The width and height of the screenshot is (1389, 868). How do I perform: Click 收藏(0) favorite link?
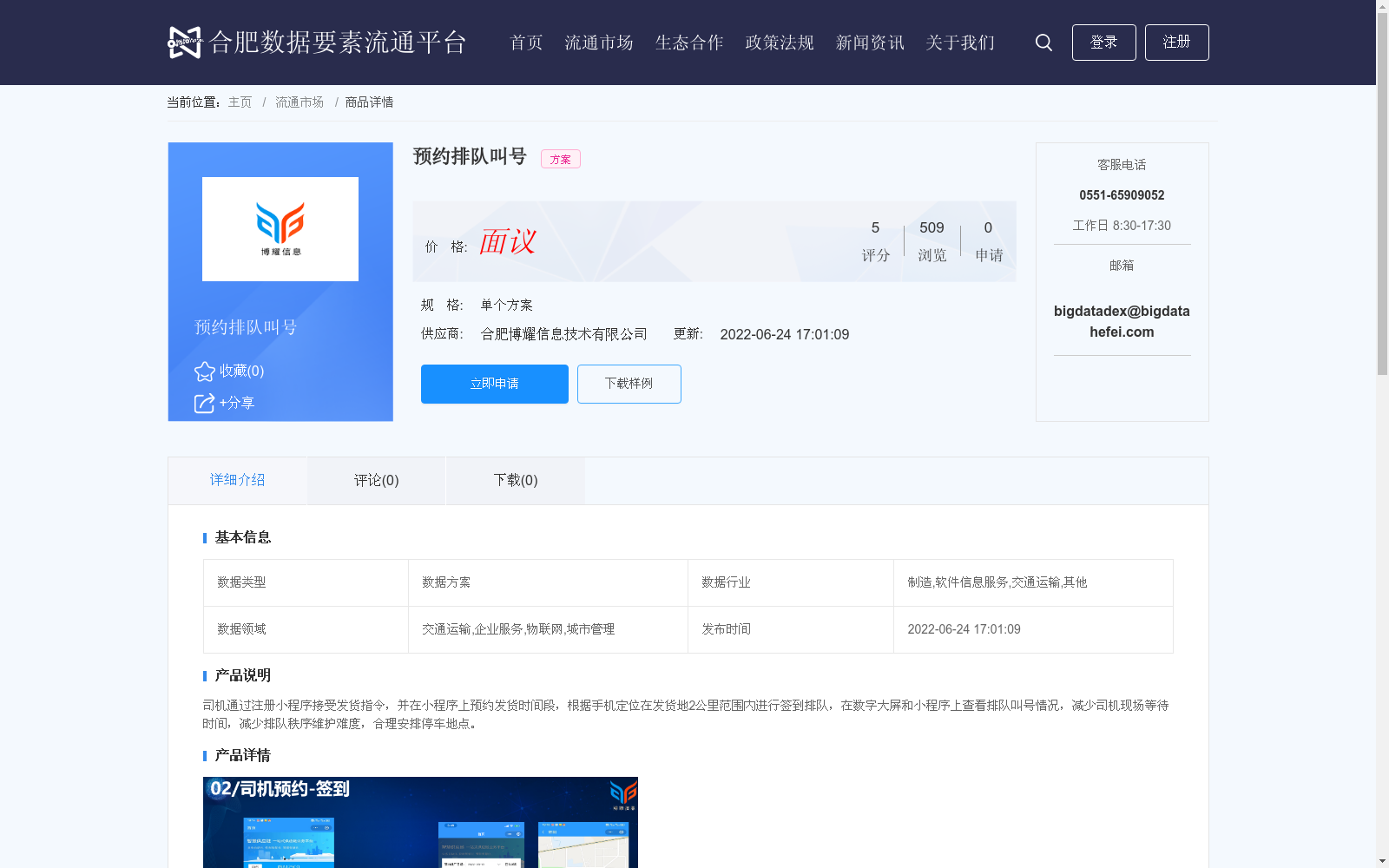pos(241,371)
